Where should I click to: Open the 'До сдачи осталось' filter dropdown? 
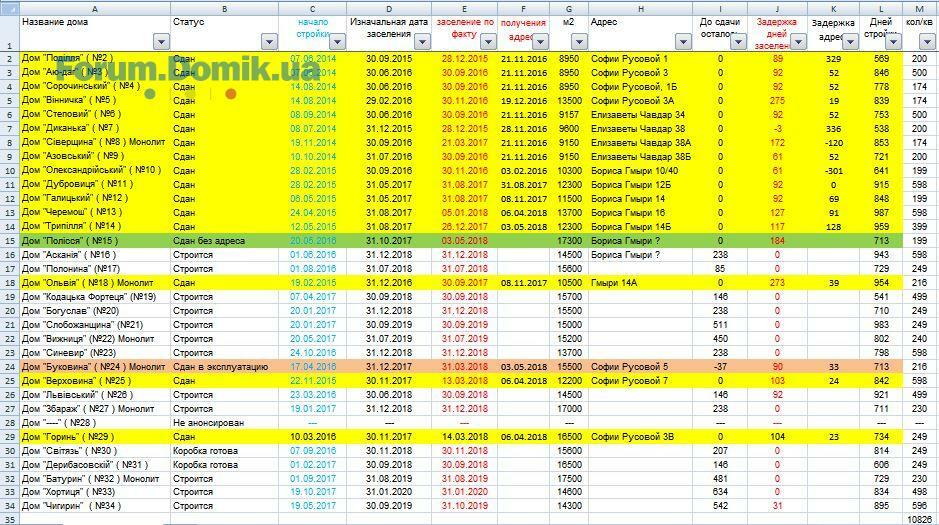click(x=739, y=42)
